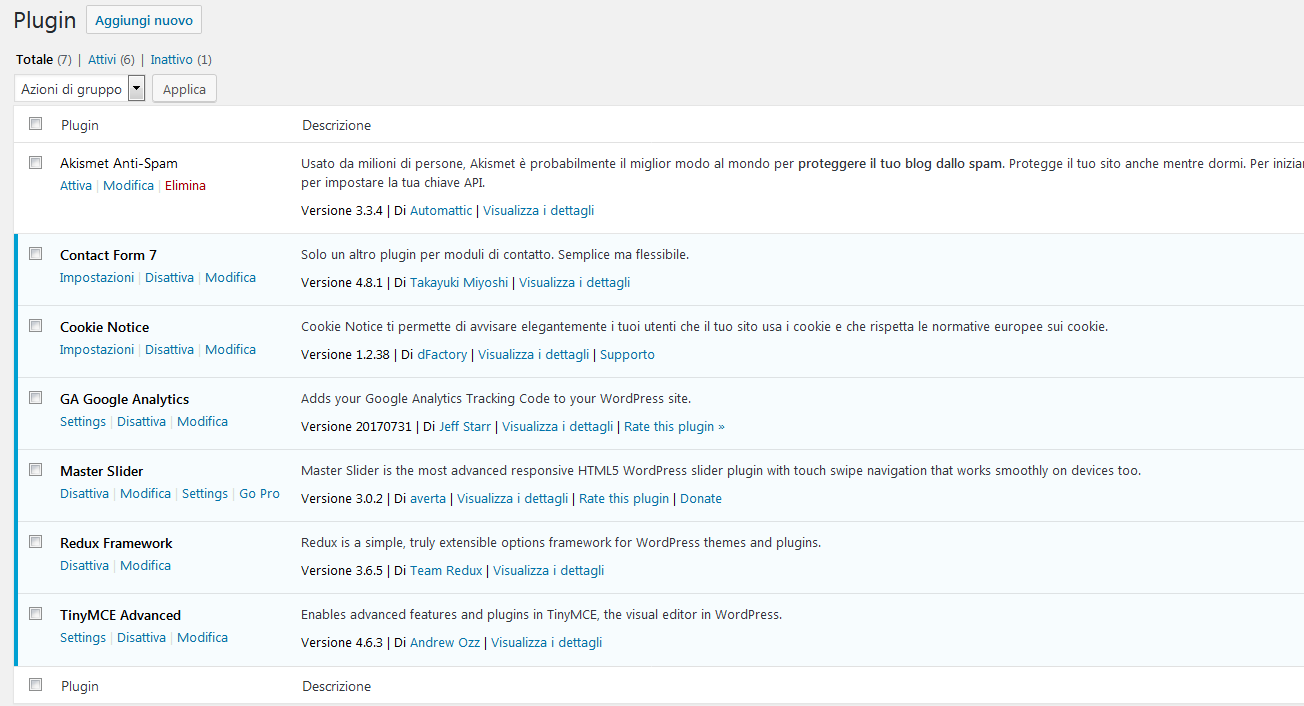Visit the Automattic author link

[441, 211]
